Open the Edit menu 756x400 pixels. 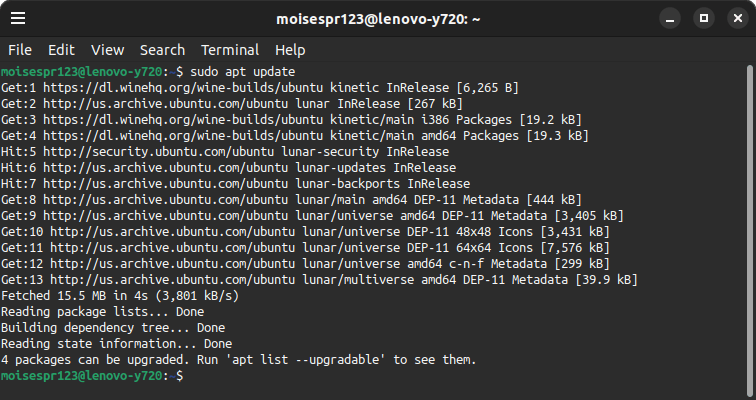click(61, 50)
